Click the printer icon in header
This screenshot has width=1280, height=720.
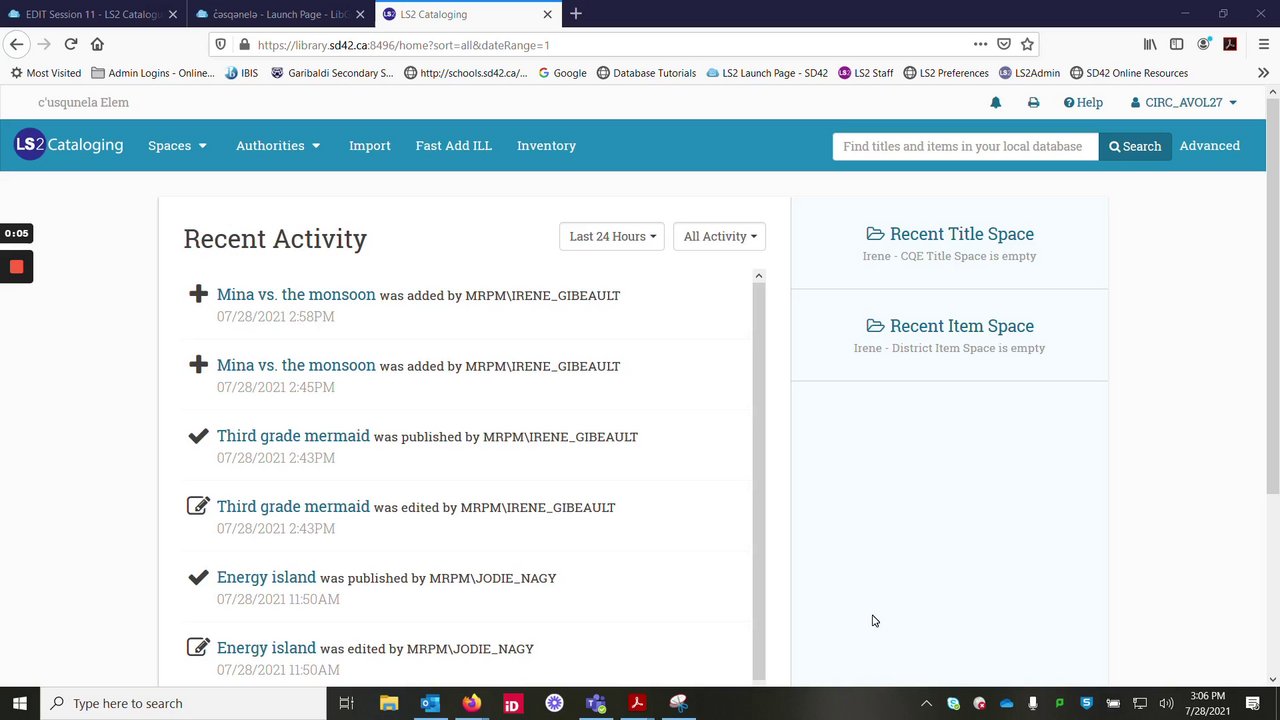click(x=1033, y=103)
